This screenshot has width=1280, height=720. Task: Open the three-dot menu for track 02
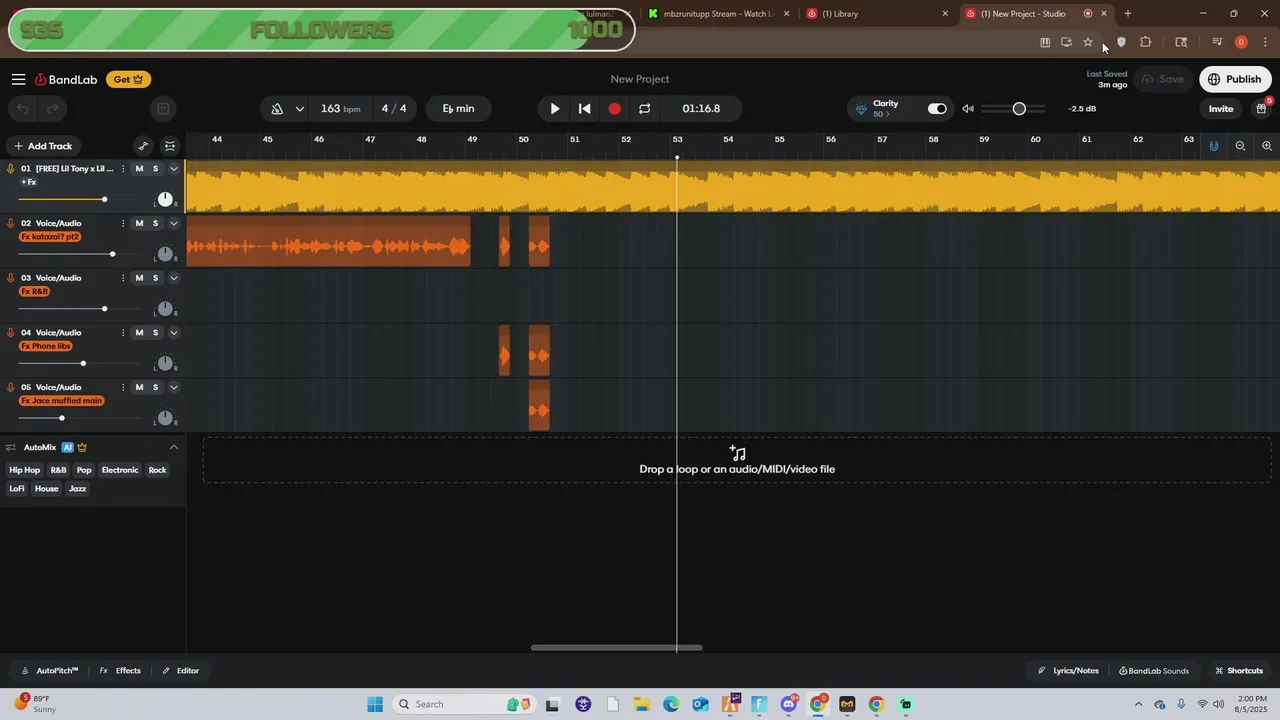123,224
